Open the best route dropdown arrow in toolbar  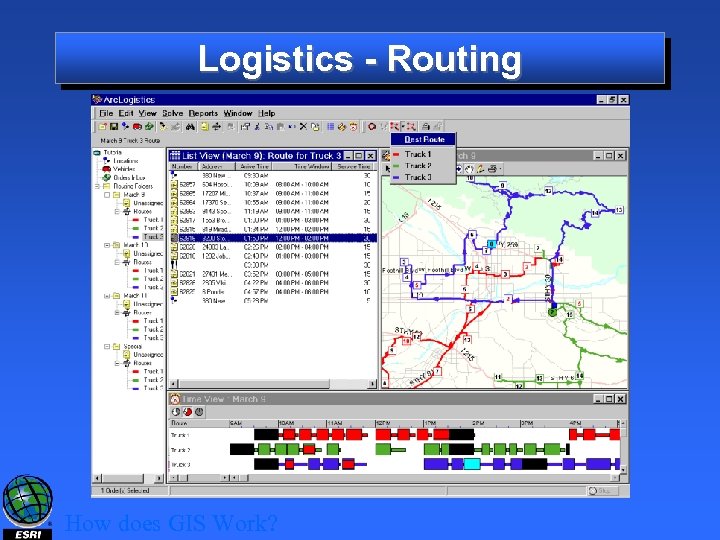coord(402,126)
